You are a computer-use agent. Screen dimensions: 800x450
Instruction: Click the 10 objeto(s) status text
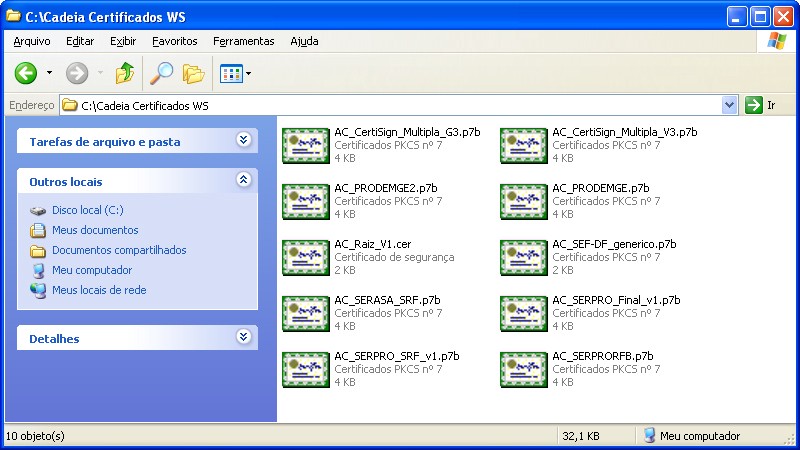tap(35, 436)
